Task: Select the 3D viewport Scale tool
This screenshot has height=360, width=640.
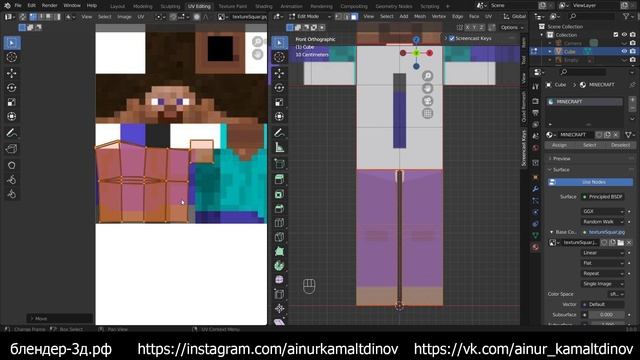Action: (280, 102)
